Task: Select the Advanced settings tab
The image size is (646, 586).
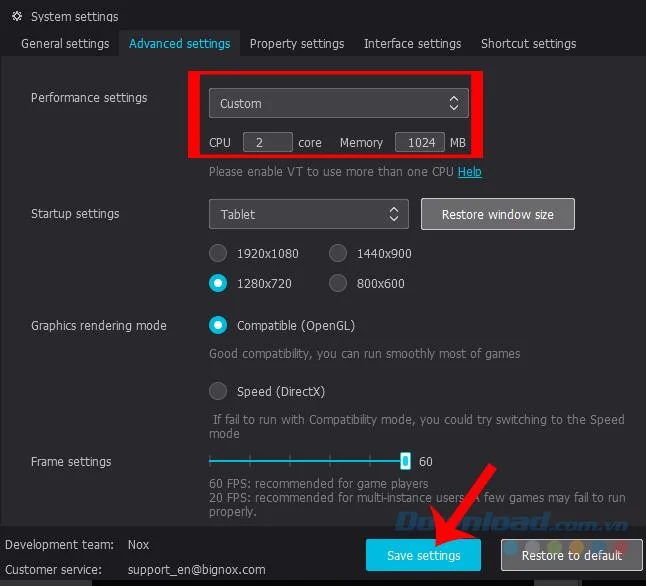Action: (x=180, y=44)
